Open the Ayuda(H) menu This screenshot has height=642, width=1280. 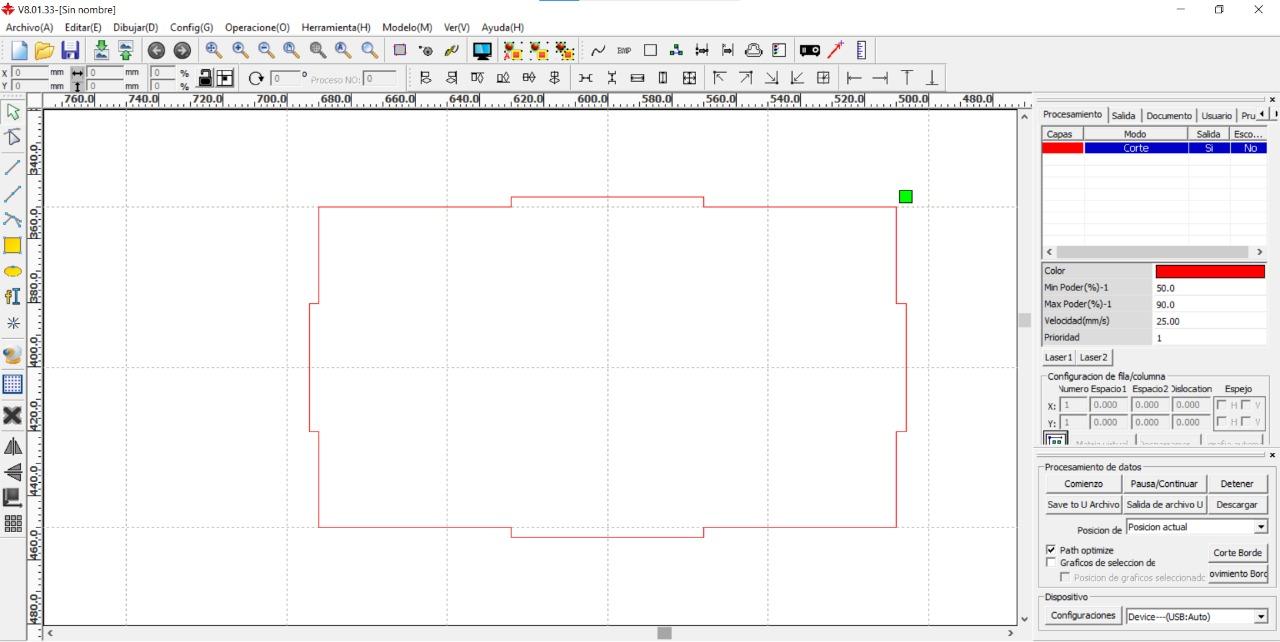click(x=502, y=27)
